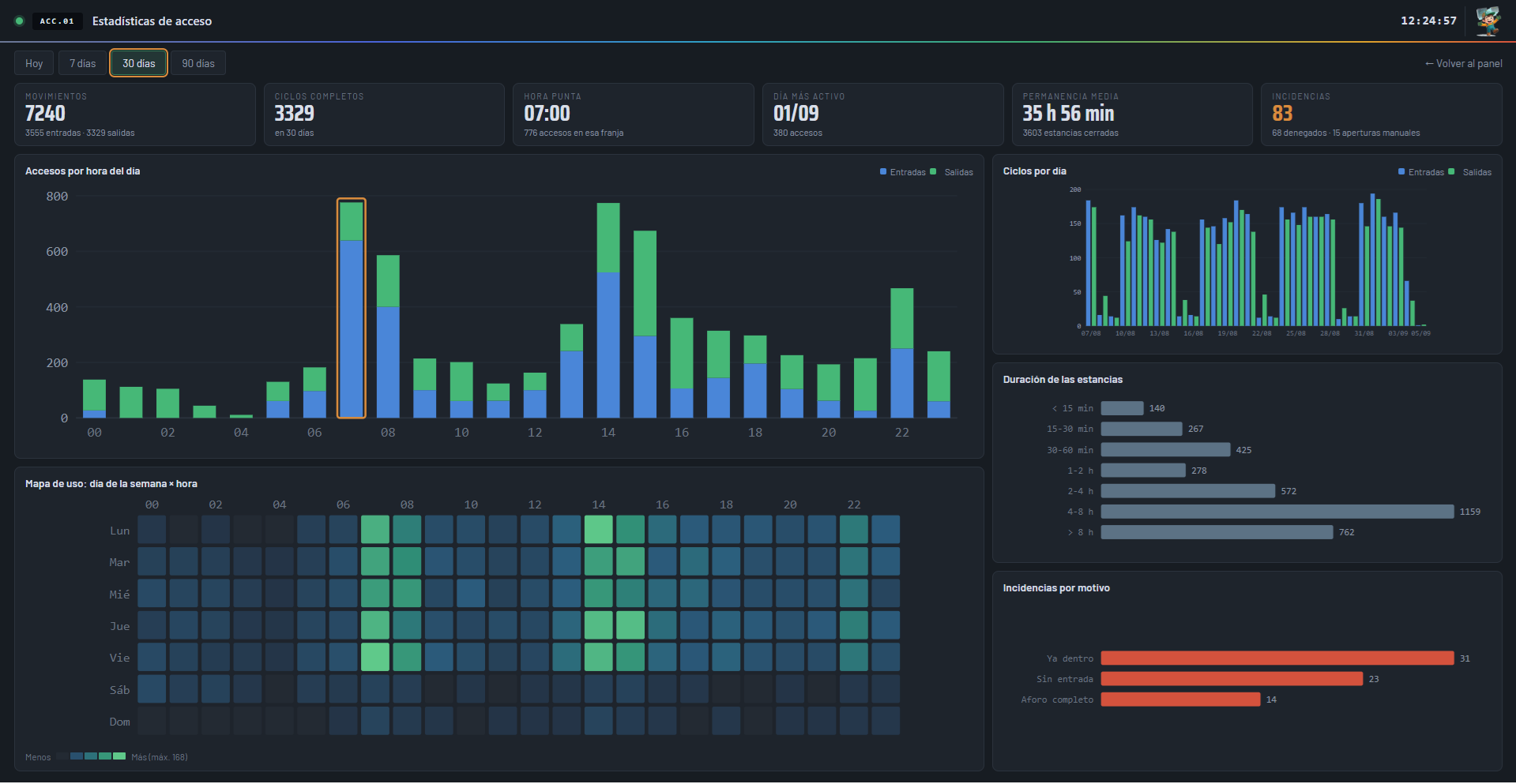Click the 68 denegados · 15 aperturas manuales text

pyautogui.click(x=1346, y=133)
